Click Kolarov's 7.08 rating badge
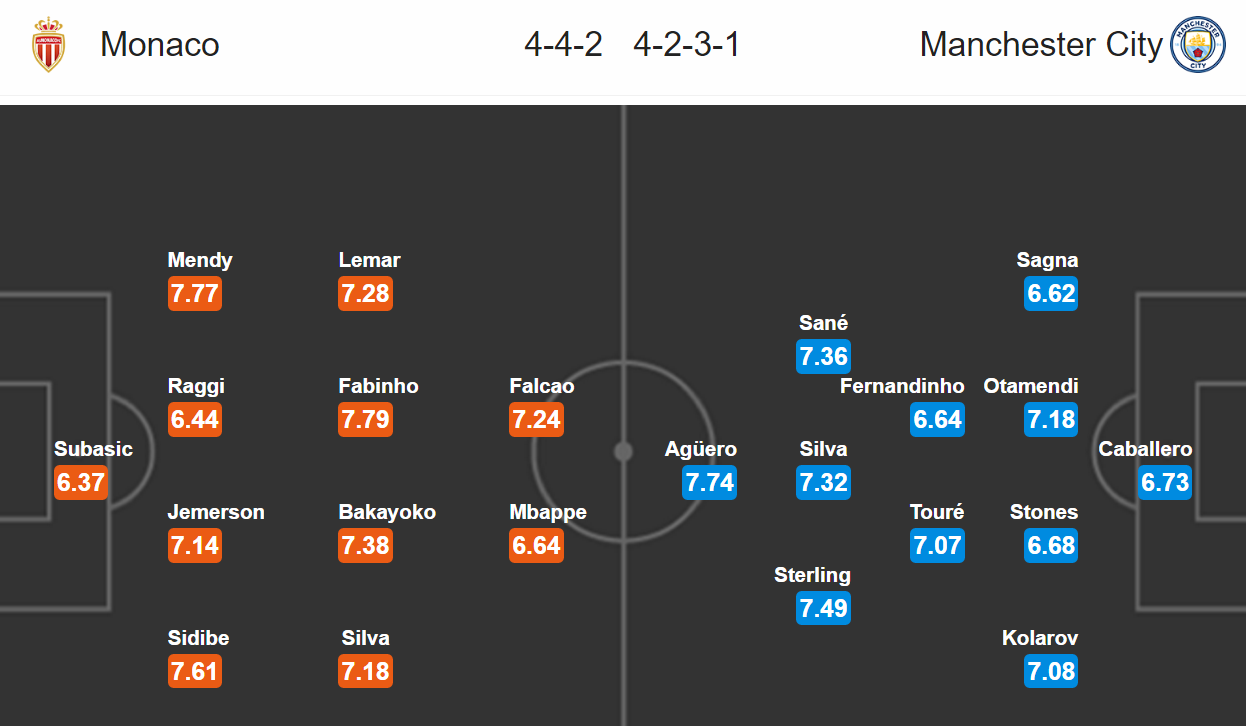 click(1051, 672)
